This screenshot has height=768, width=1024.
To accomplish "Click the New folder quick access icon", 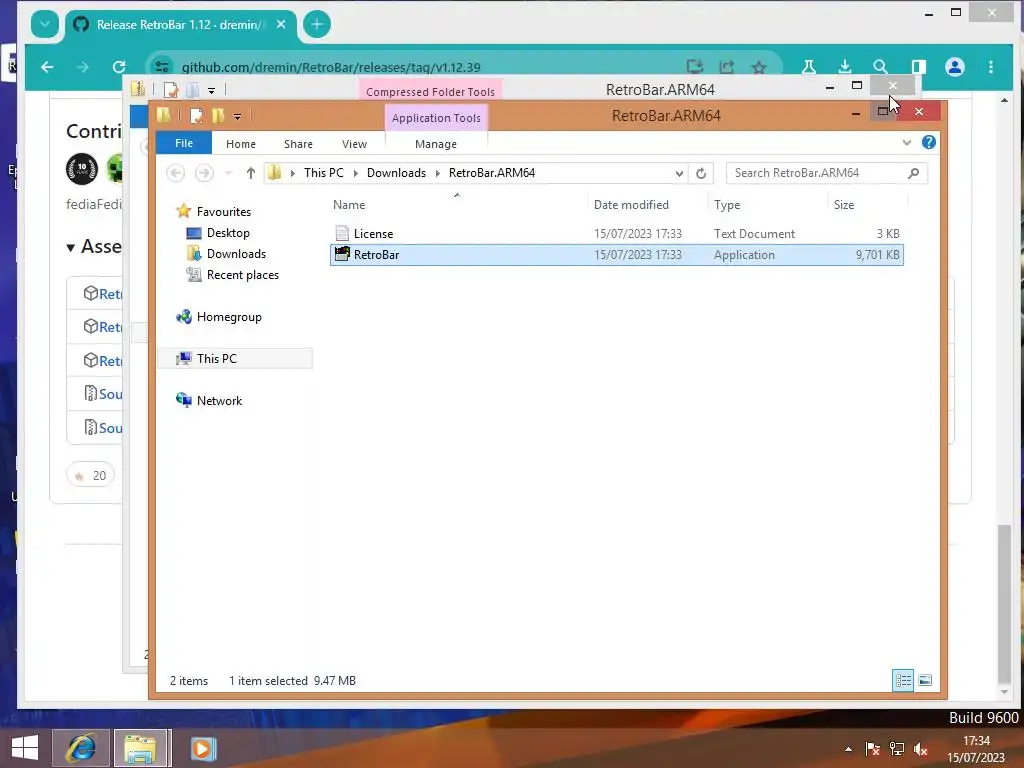I will click(217, 116).
